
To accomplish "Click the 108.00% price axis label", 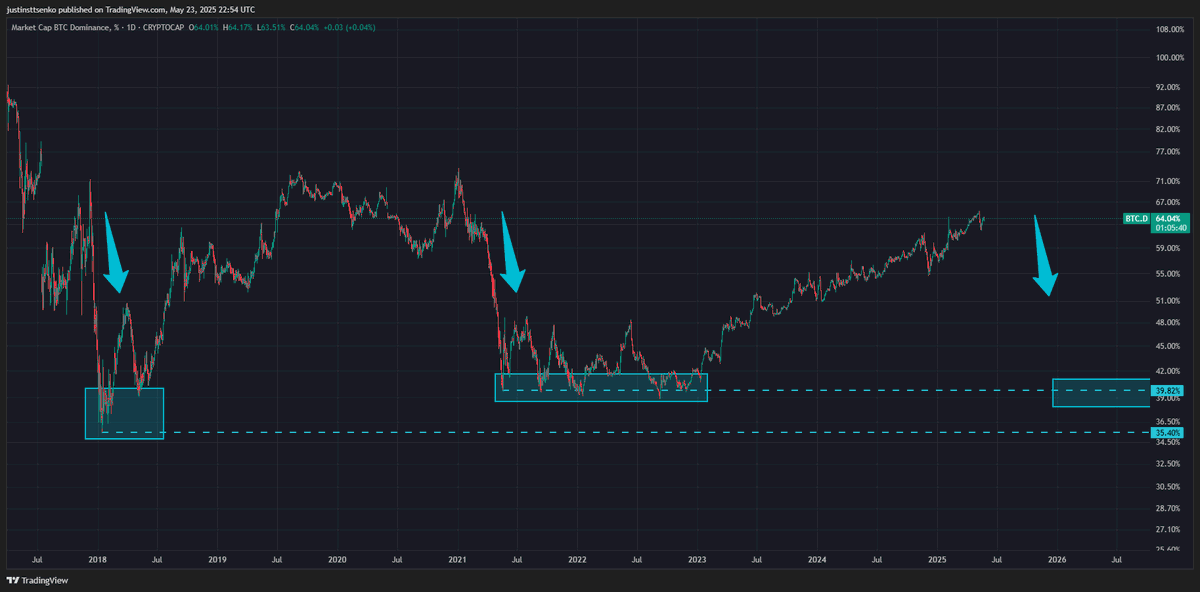I will pyautogui.click(x=1170, y=29).
